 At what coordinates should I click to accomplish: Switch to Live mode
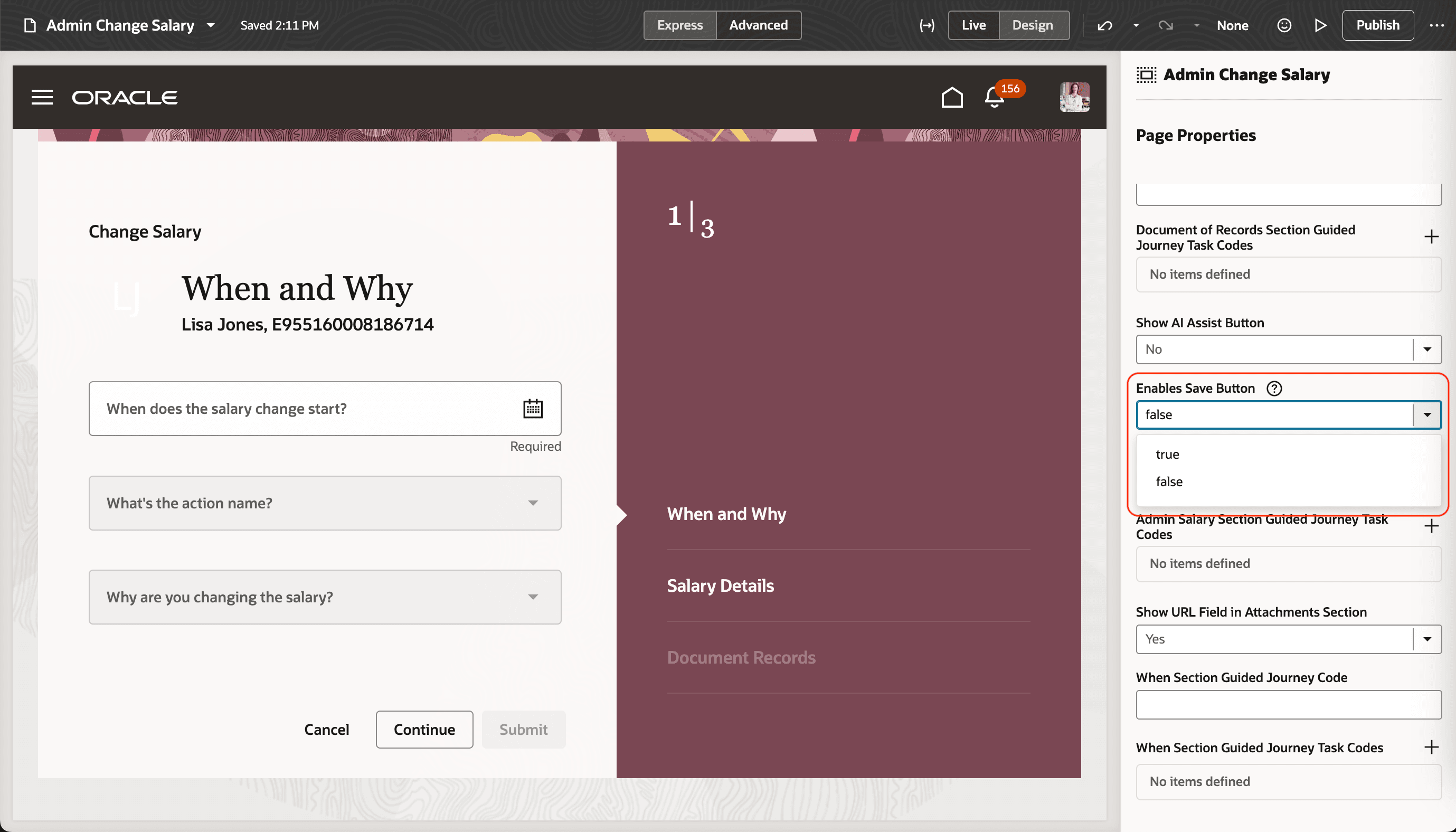tap(973, 25)
